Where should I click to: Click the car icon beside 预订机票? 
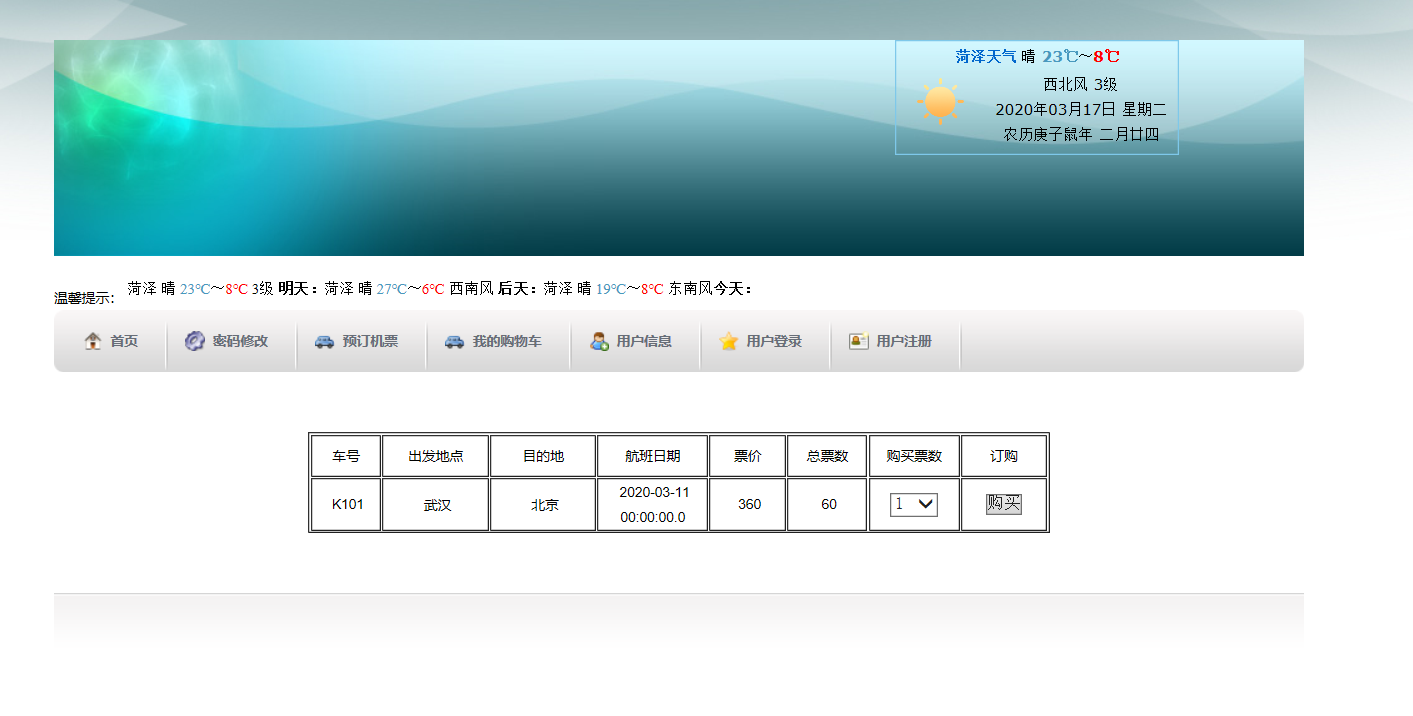click(x=324, y=341)
